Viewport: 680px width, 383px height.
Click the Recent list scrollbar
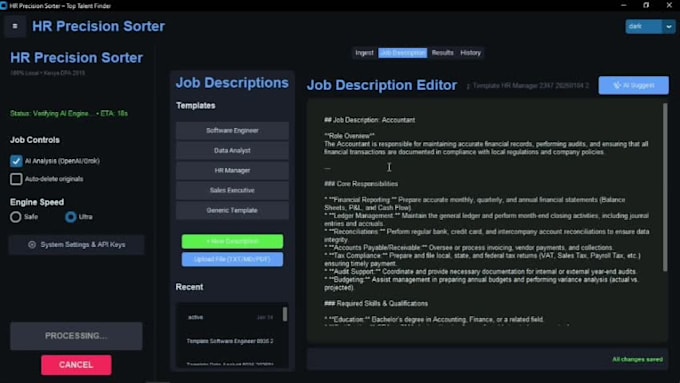tap(285, 314)
